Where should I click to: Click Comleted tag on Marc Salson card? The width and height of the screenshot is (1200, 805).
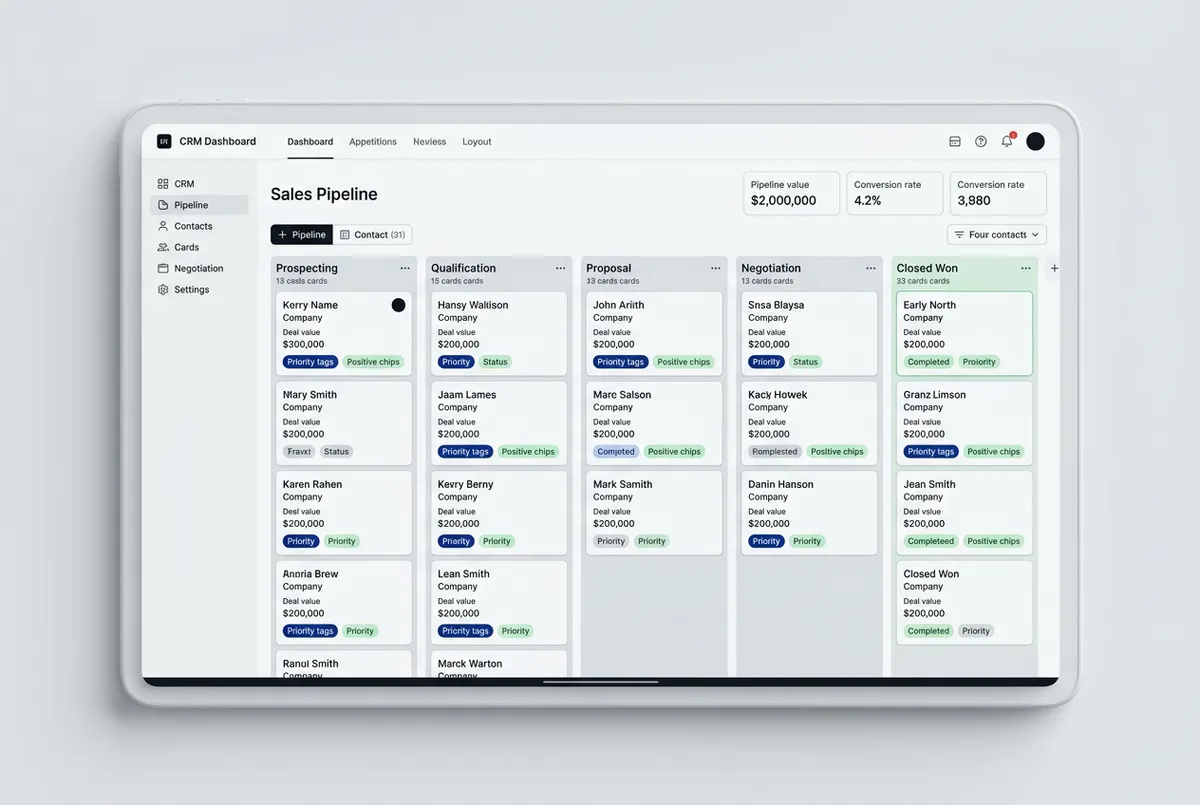(616, 452)
